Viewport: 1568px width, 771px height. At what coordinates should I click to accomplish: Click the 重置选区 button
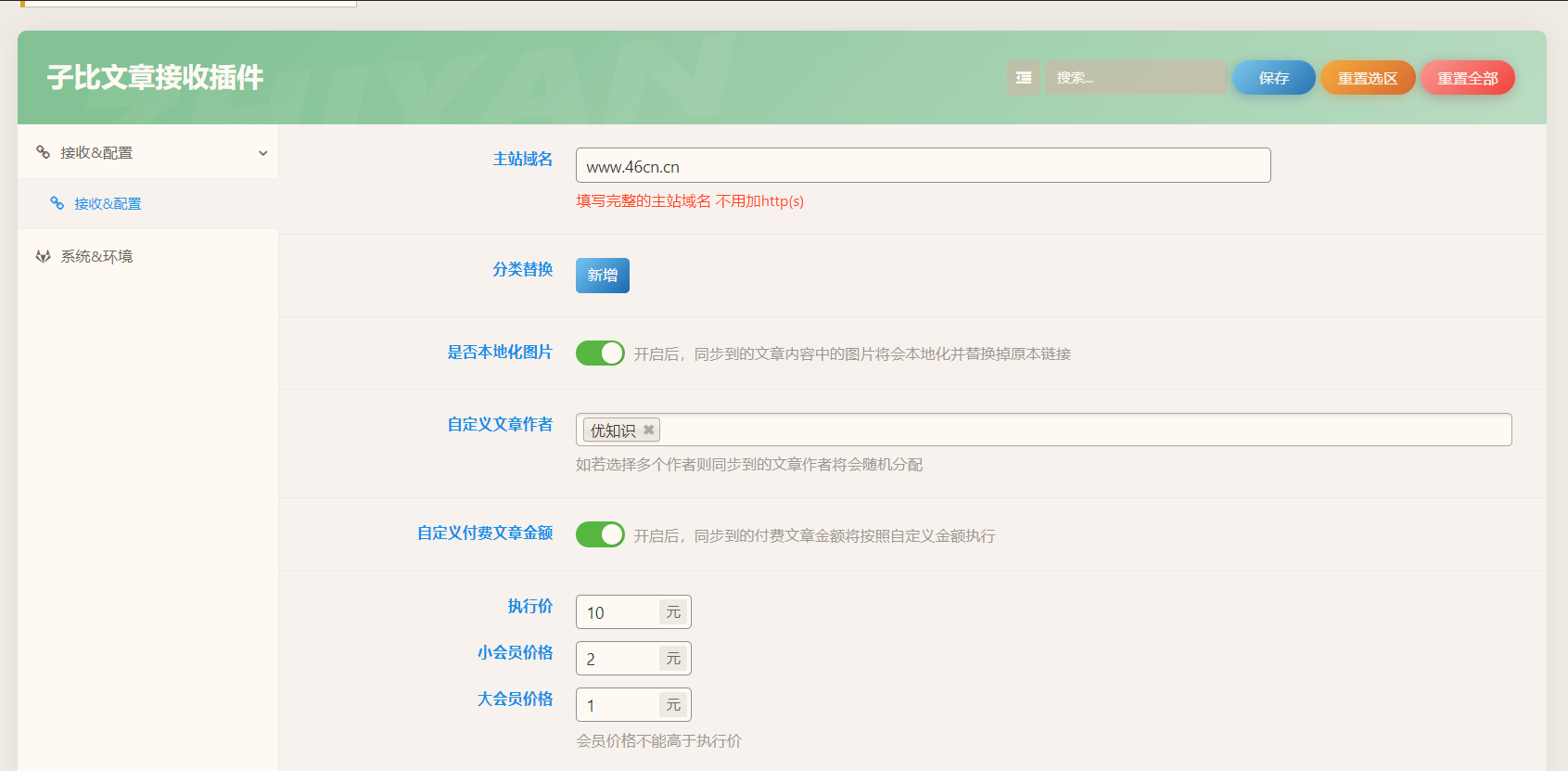[1368, 78]
